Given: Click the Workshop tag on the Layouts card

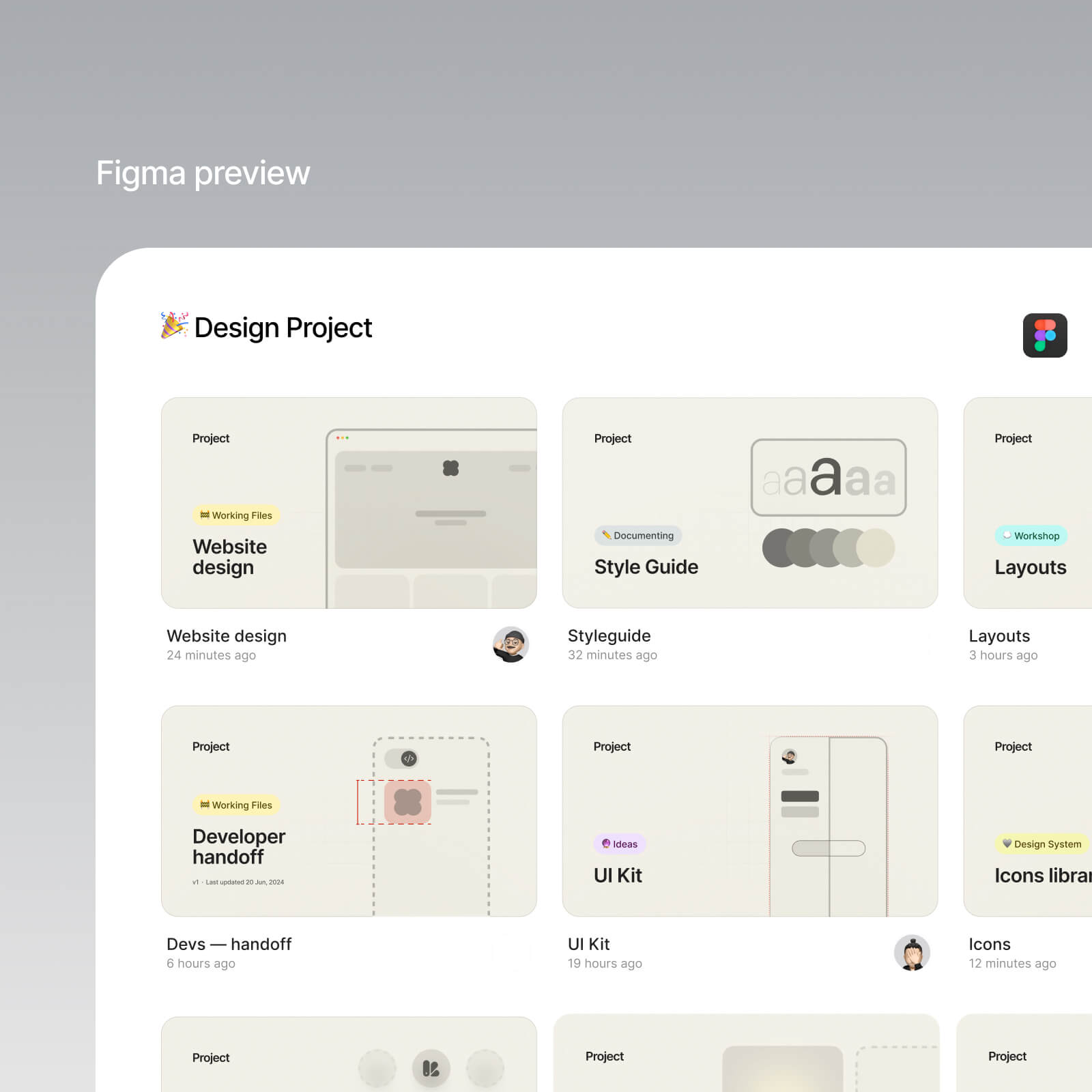Looking at the screenshot, I should point(1031,536).
